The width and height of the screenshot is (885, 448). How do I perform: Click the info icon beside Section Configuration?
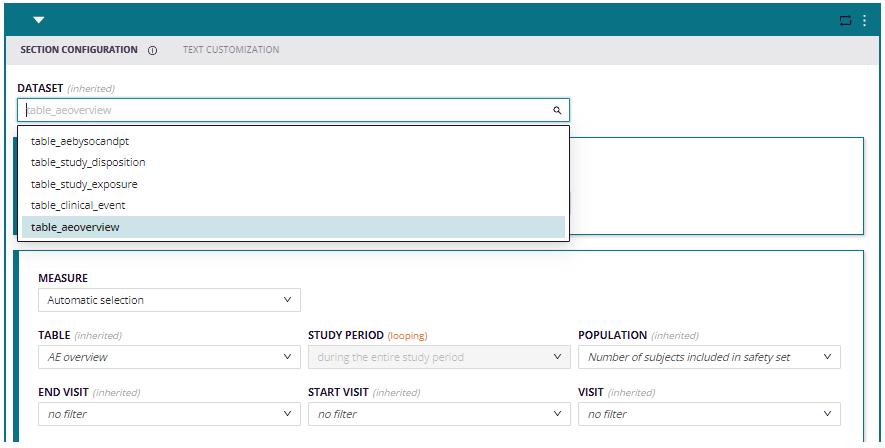(x=152, y=50)
